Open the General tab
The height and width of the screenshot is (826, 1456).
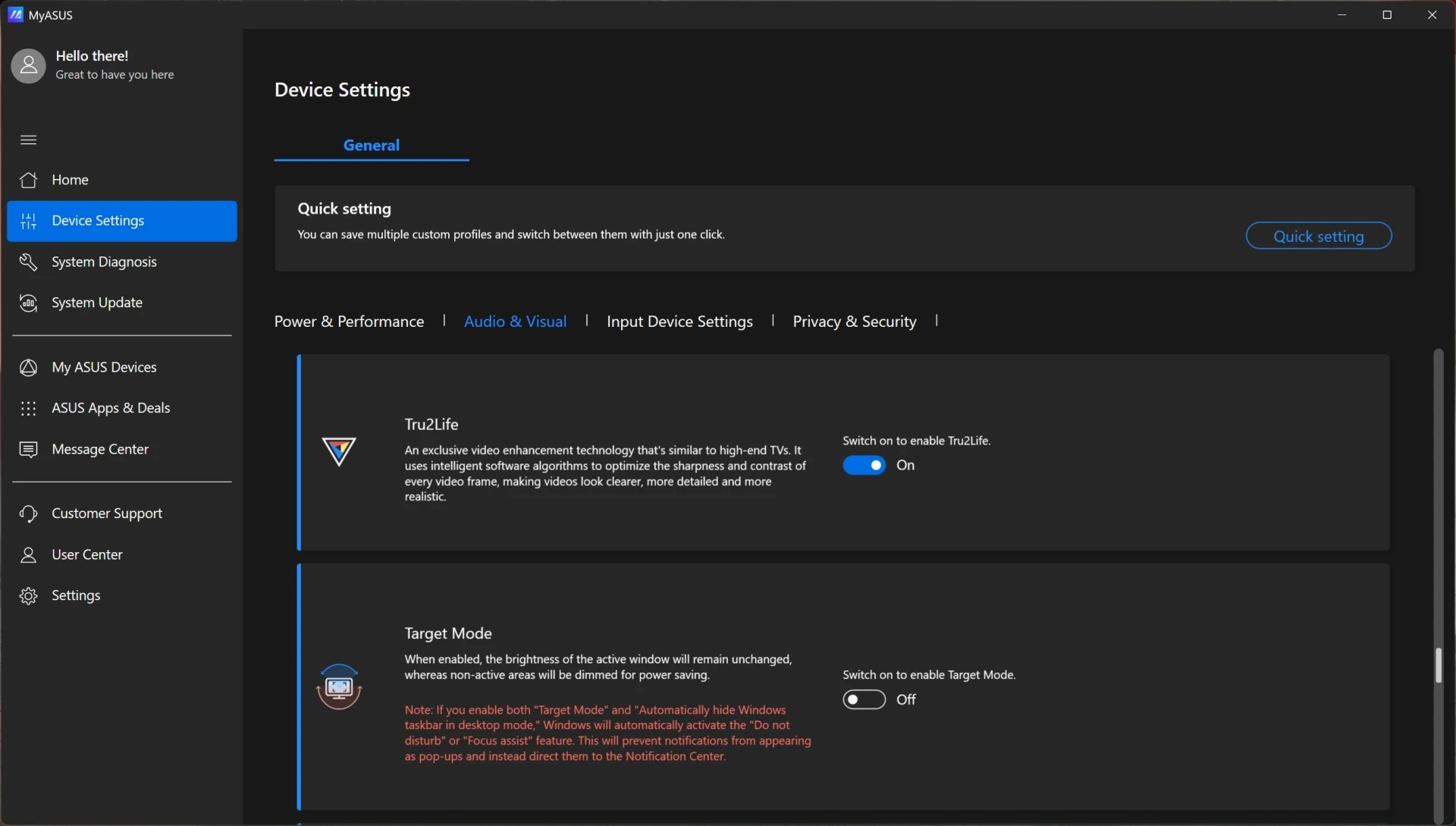[x=371, y=145]
